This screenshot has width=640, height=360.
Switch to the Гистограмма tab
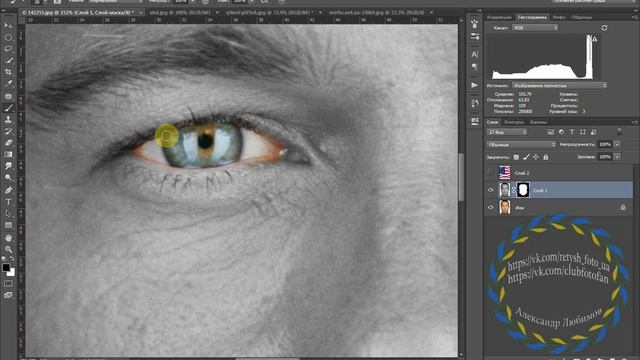click(x=532, y=18)
